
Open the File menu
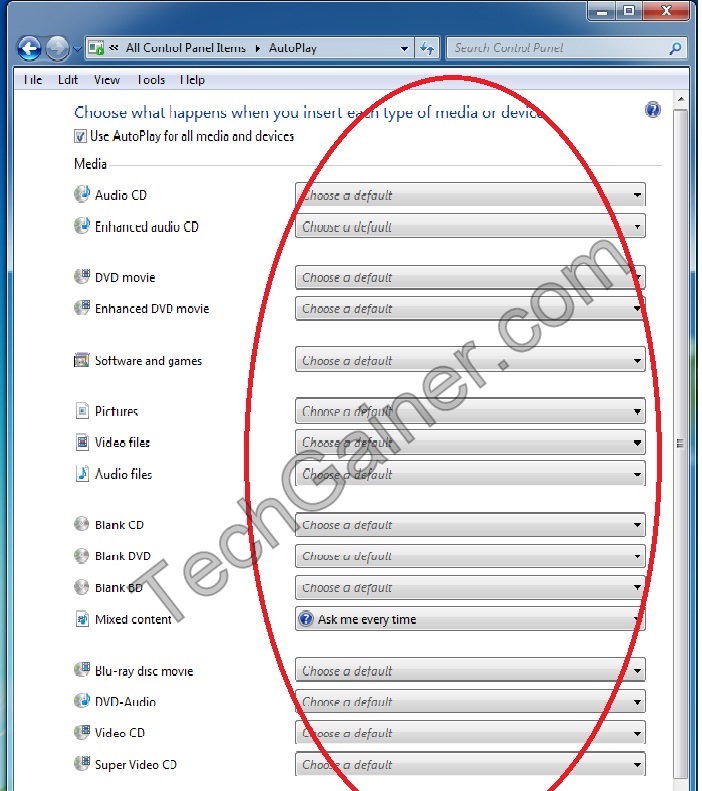pyautogui.click(x=32, y=80)
